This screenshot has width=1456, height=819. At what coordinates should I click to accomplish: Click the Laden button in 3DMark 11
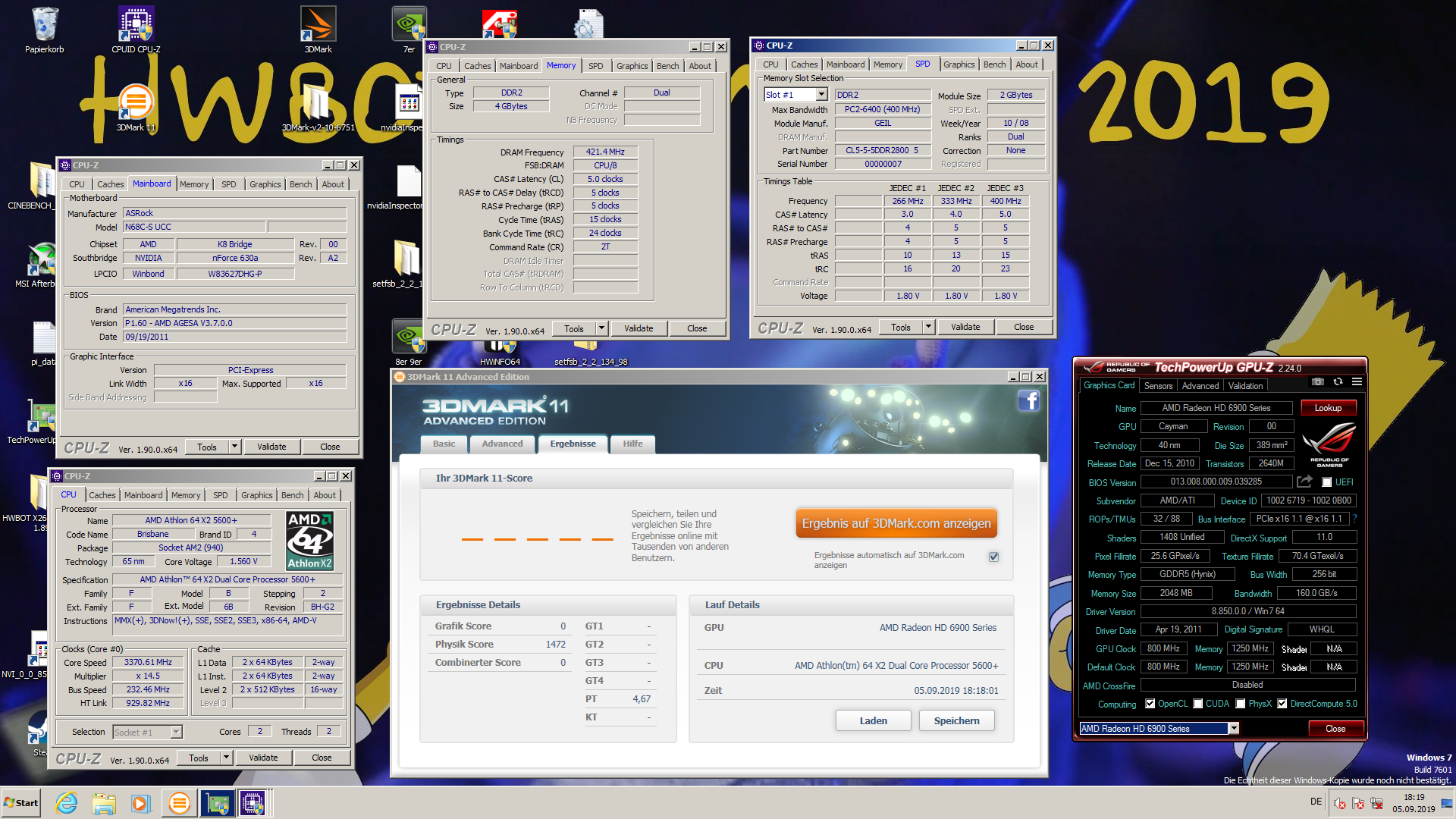coord(873,720)
